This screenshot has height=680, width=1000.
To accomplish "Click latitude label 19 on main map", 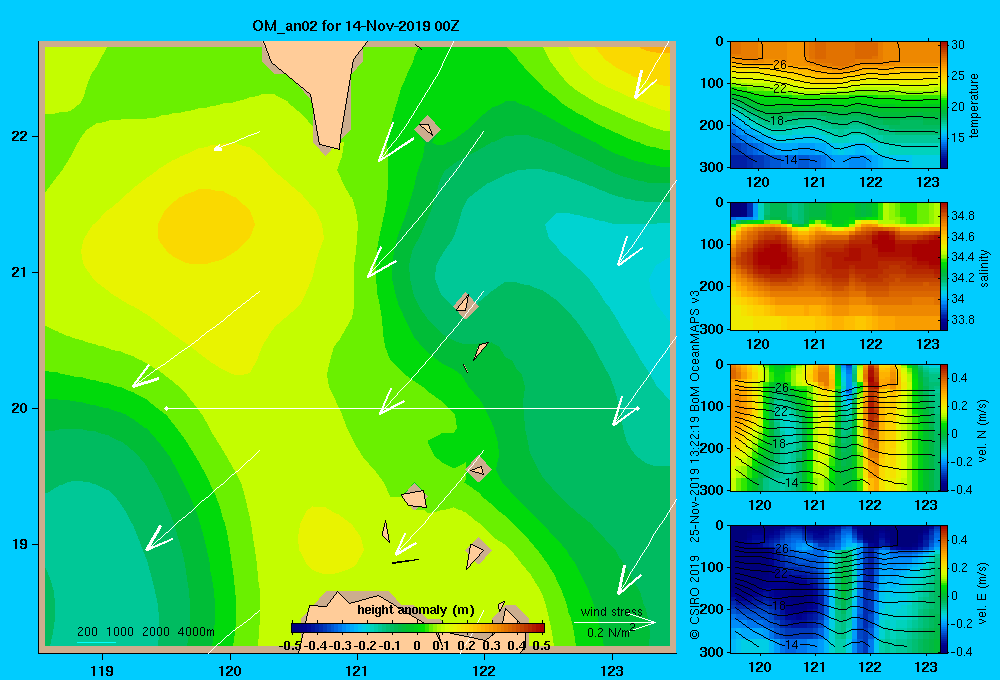I will point(20,544).
